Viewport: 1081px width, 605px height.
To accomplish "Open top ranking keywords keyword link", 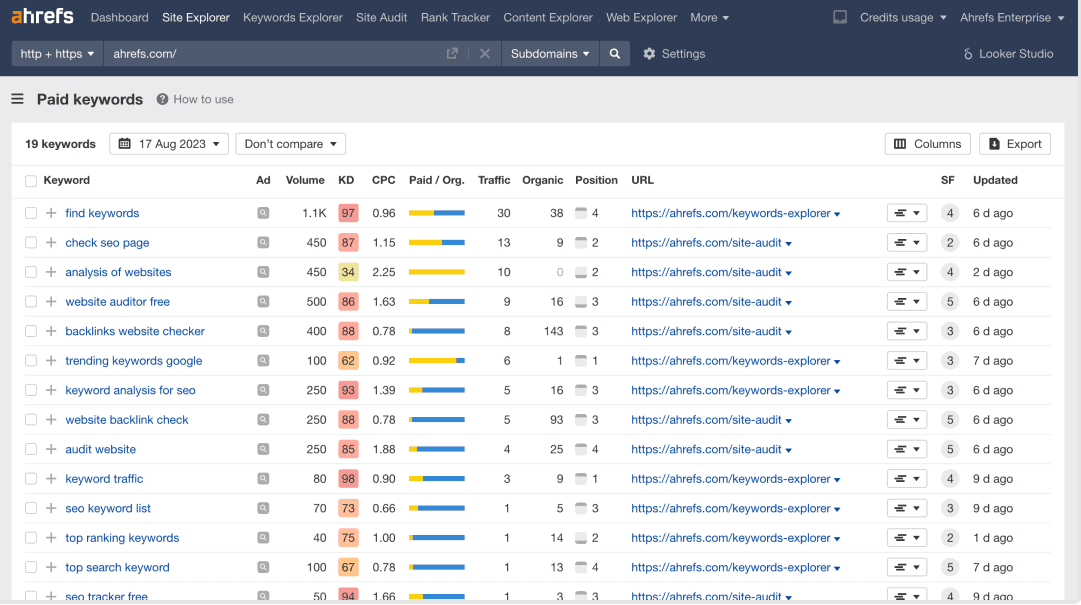I will pos(122,537).
